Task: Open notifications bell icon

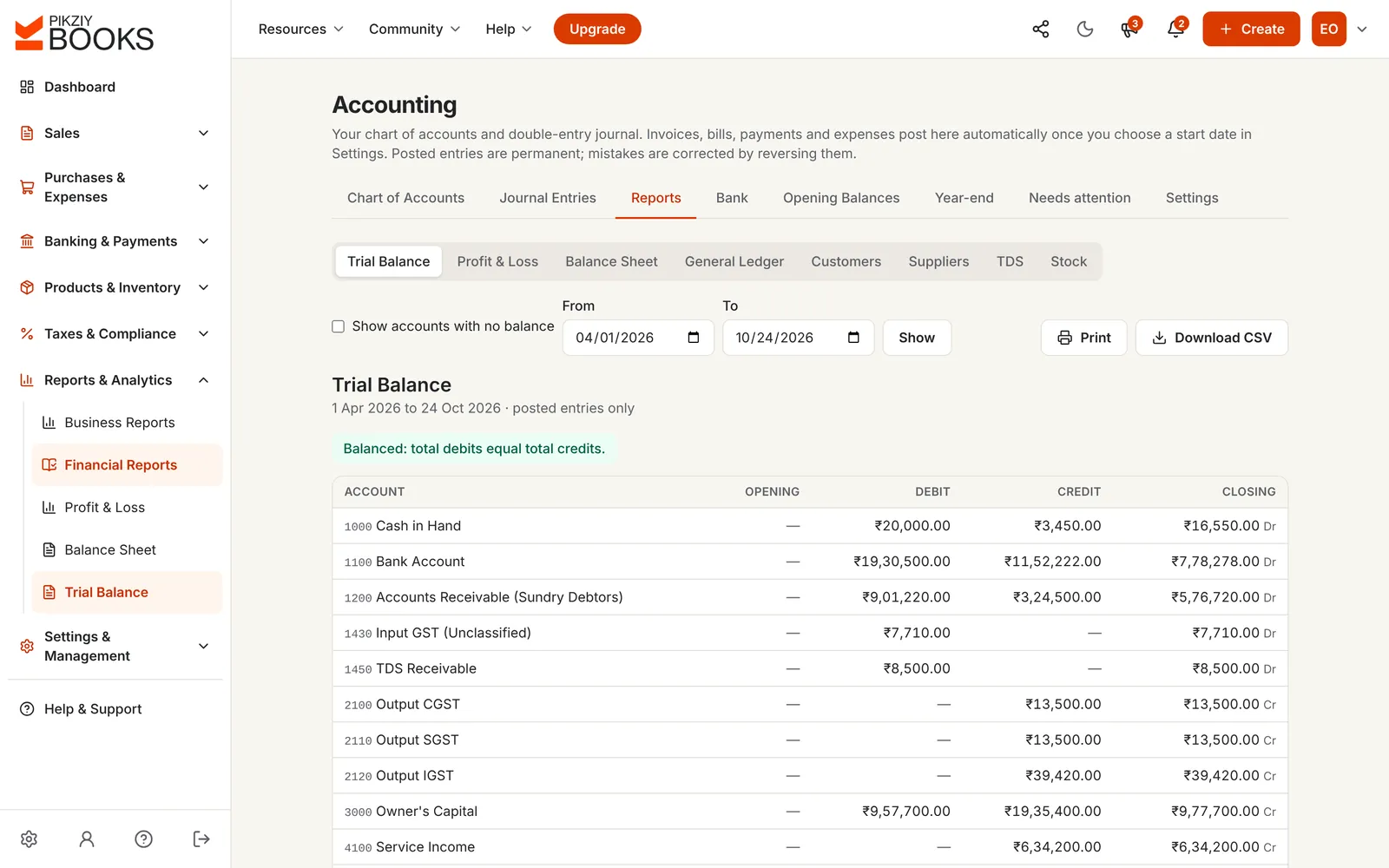Action: [1175, 29]
